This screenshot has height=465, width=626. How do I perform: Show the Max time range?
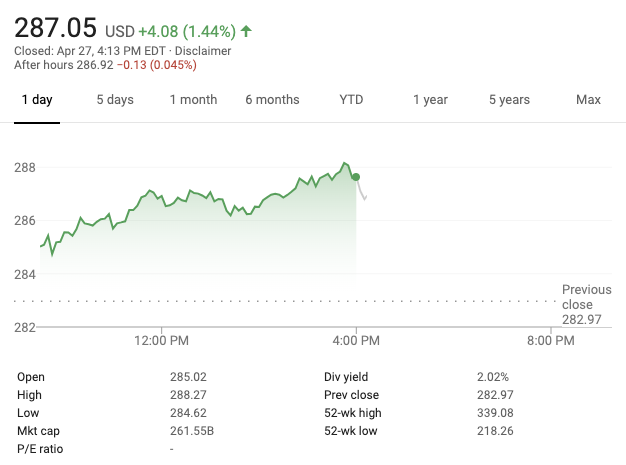(588, 100)
